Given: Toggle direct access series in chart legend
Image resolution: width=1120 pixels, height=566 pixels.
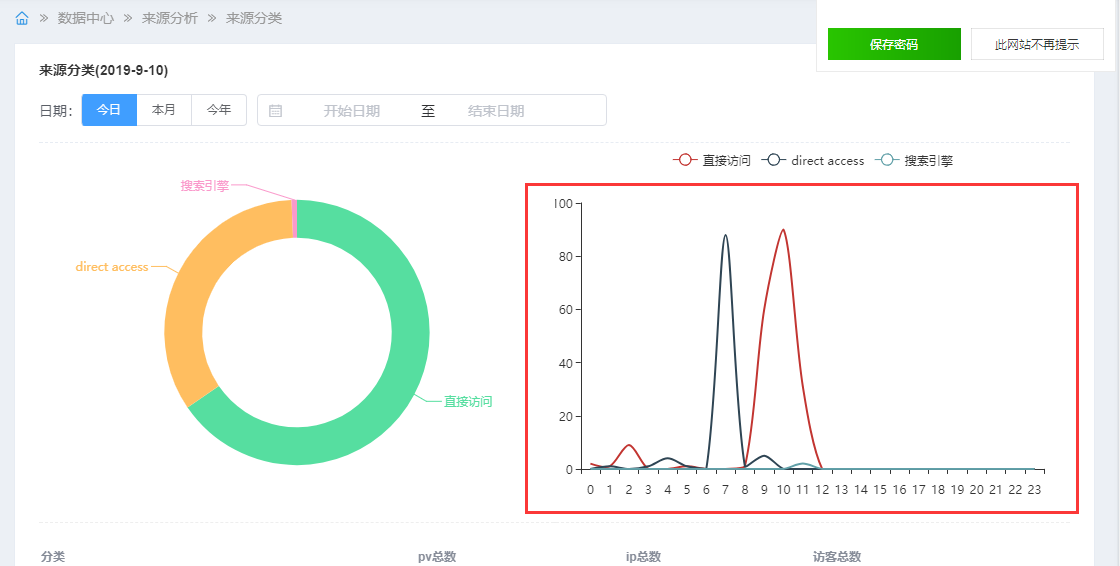Looking at the screenshot, I should point(813,161).
